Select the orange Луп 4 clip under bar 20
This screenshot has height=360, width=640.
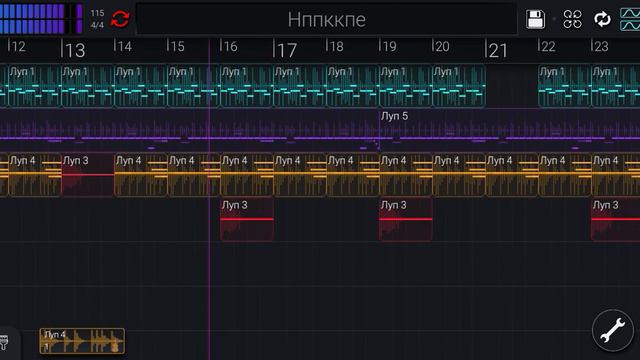[459, 175]
